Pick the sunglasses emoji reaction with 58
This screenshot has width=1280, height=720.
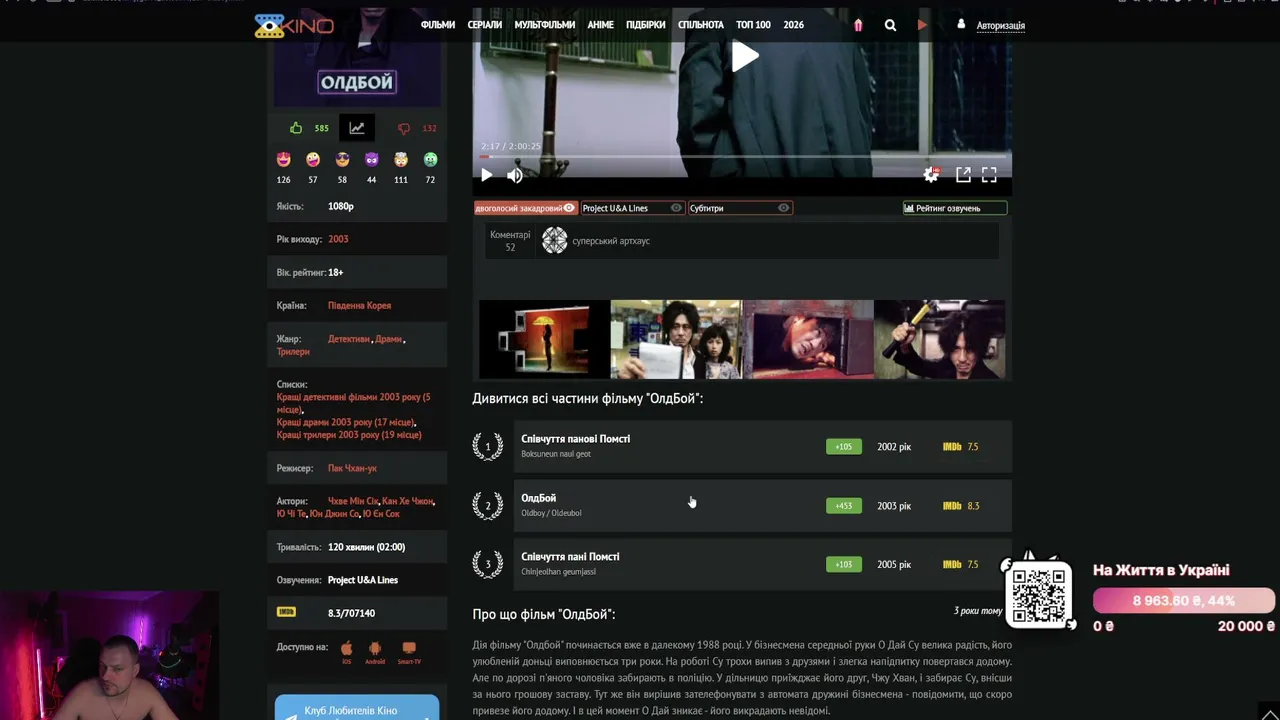click(342, 159)
